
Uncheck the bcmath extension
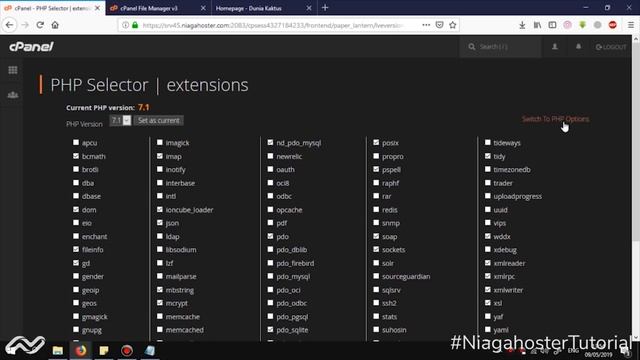pyautogui.click(x=76, y=156)
